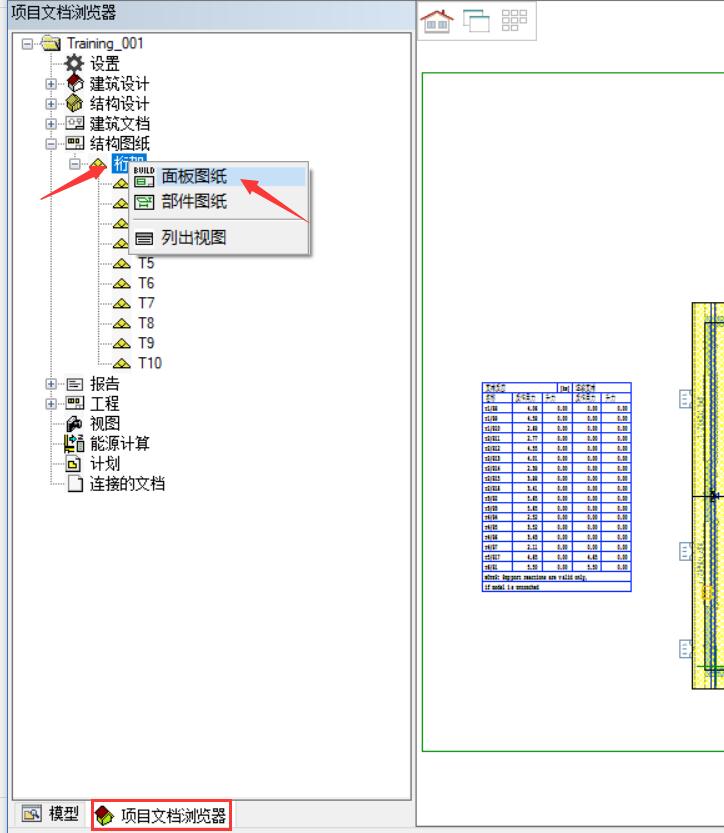Expand the 建筑文档 tree node
This screenshot has height=833, width=724.
pyautogui.click(x=50, y=124)
